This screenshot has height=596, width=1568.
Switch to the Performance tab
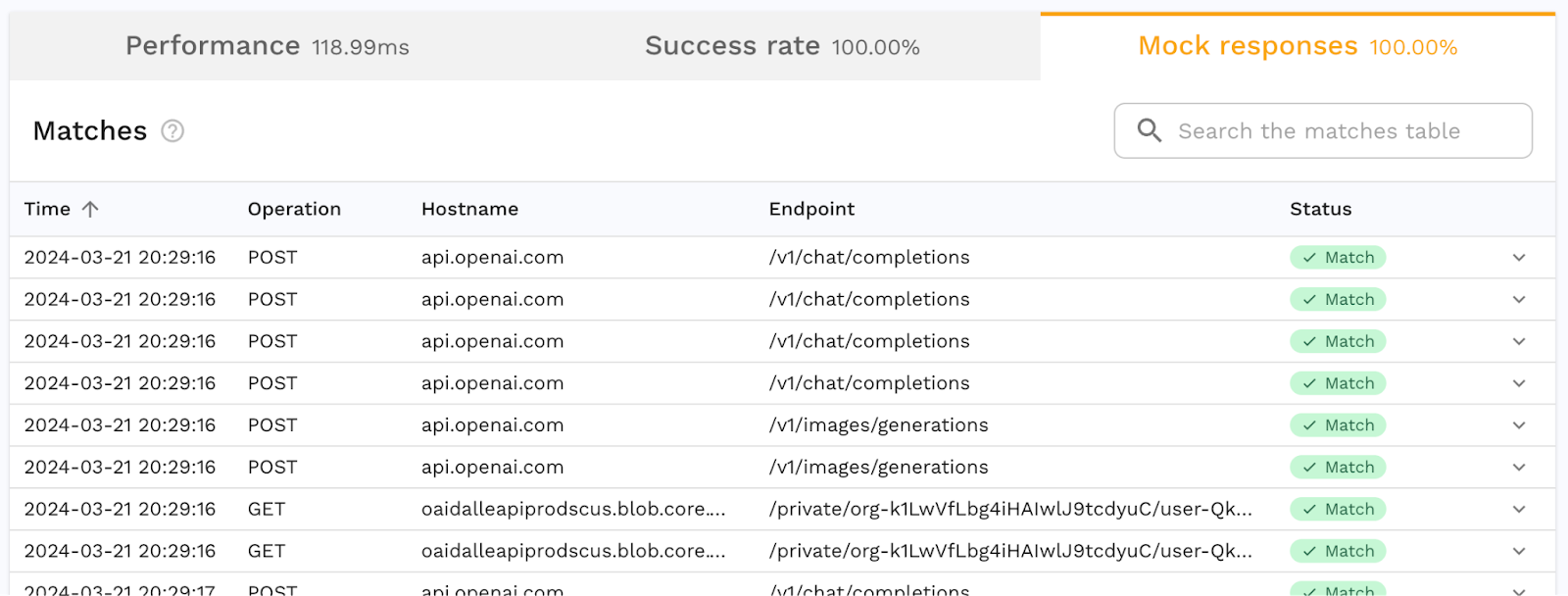click(x=268, y=46)
